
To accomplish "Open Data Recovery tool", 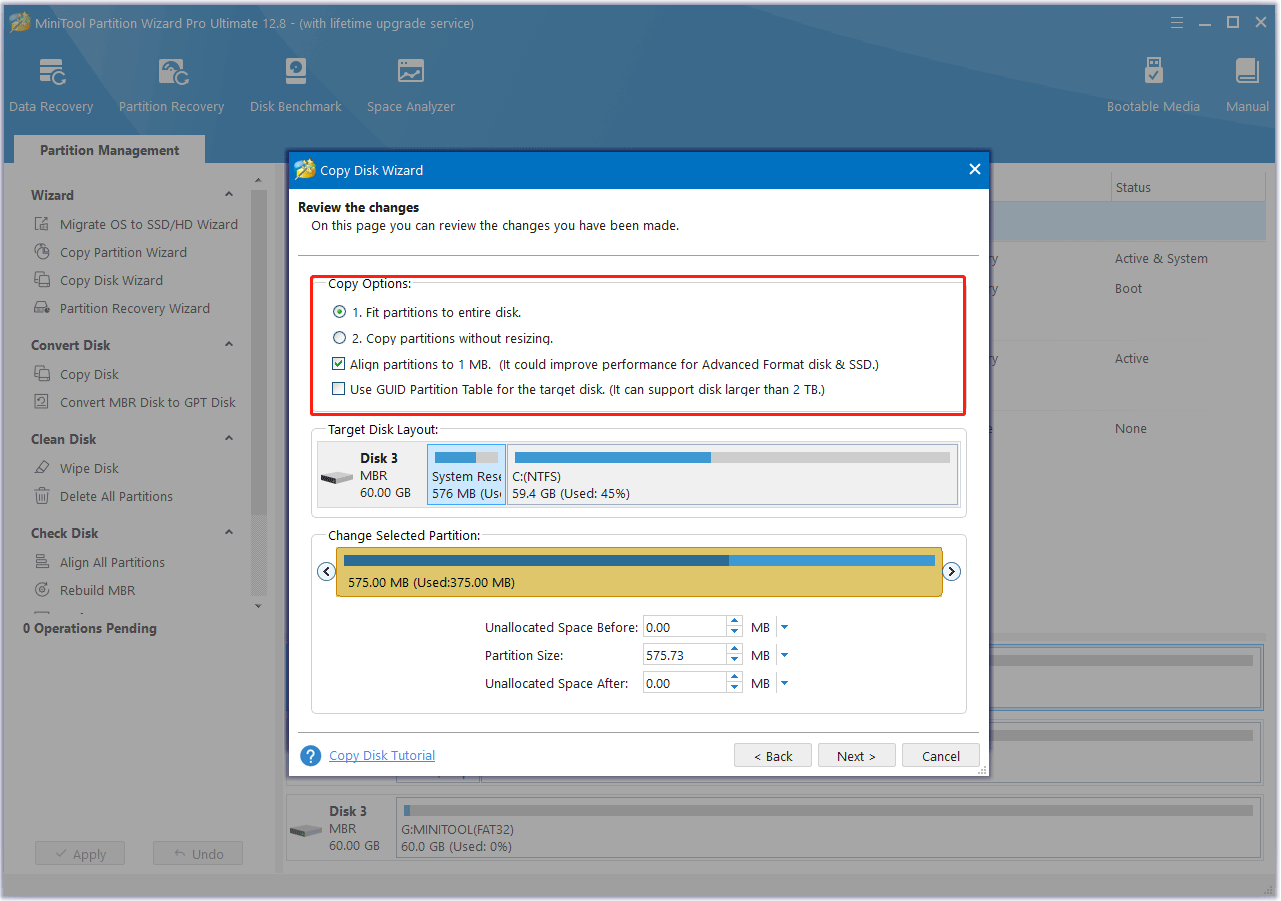I will click(x=51, y=85).
